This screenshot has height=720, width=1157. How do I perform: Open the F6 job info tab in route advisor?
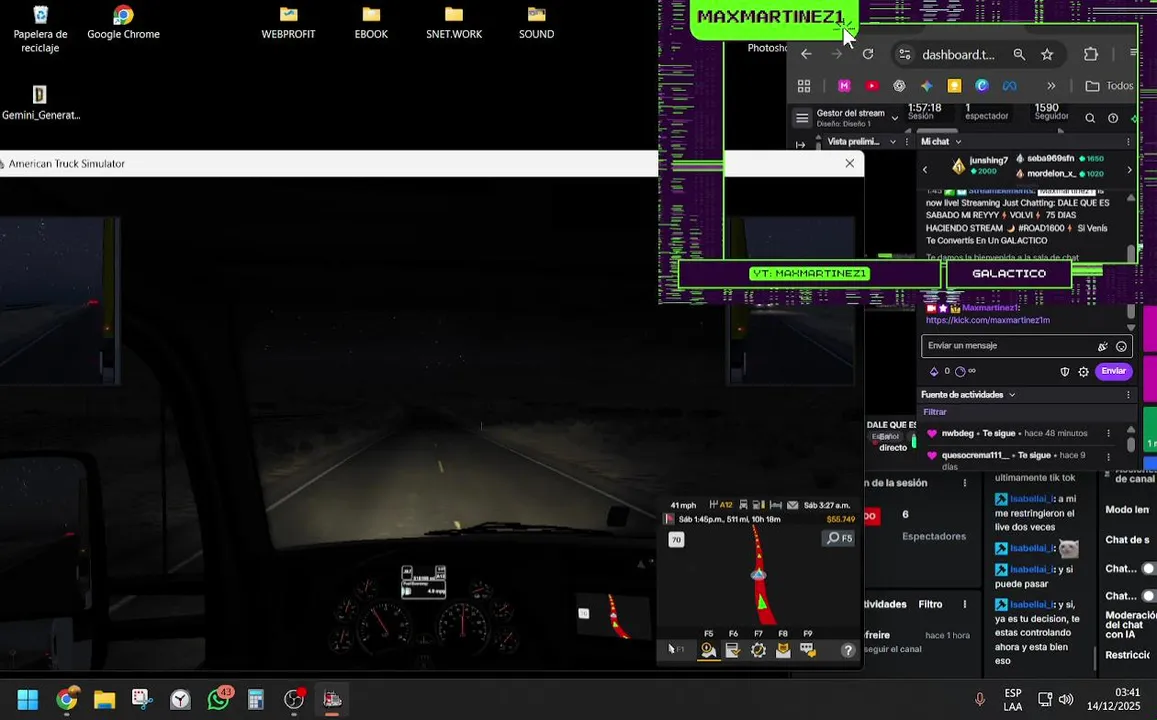pos(733,650)
